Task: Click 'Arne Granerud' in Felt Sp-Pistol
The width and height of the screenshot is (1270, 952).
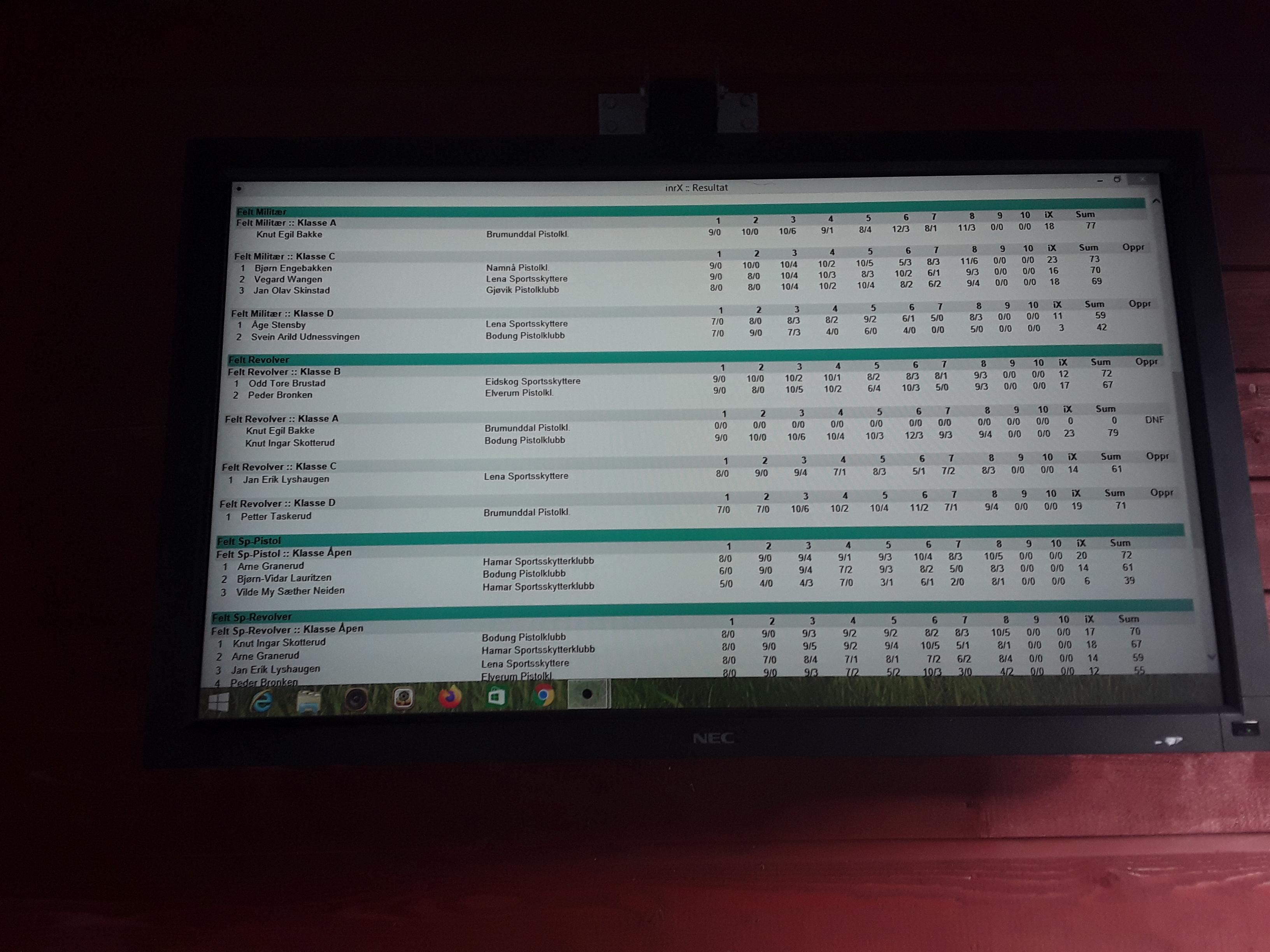Action: (270, 566)
